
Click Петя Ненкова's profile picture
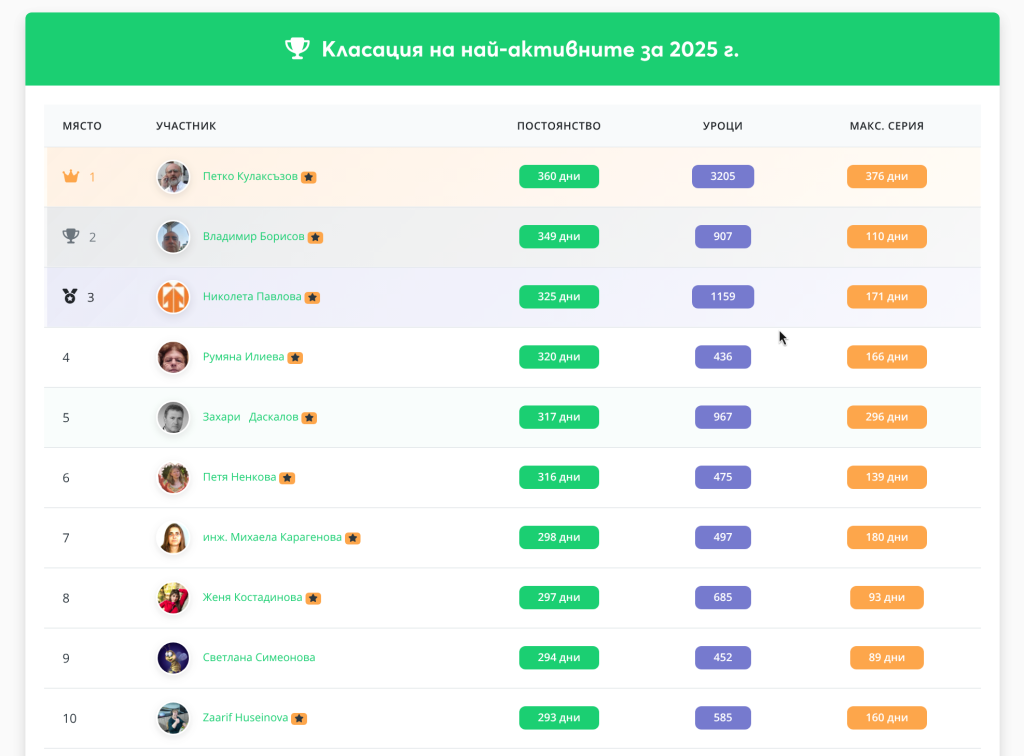pyautogui.click(x=173, y=477)
